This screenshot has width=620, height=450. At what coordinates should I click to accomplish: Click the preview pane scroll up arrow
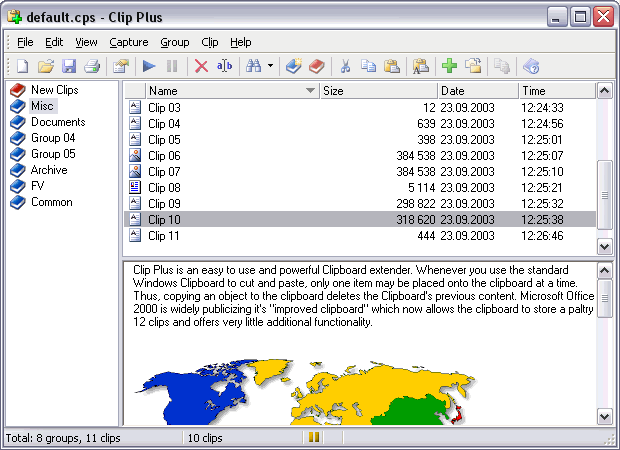pyautogui.click(x=604, y=271)
